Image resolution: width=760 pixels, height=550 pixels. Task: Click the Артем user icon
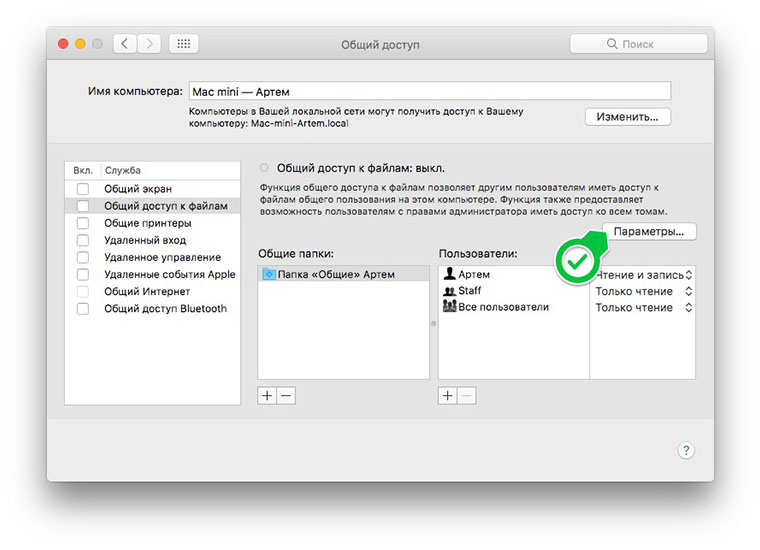pos(449,274)
